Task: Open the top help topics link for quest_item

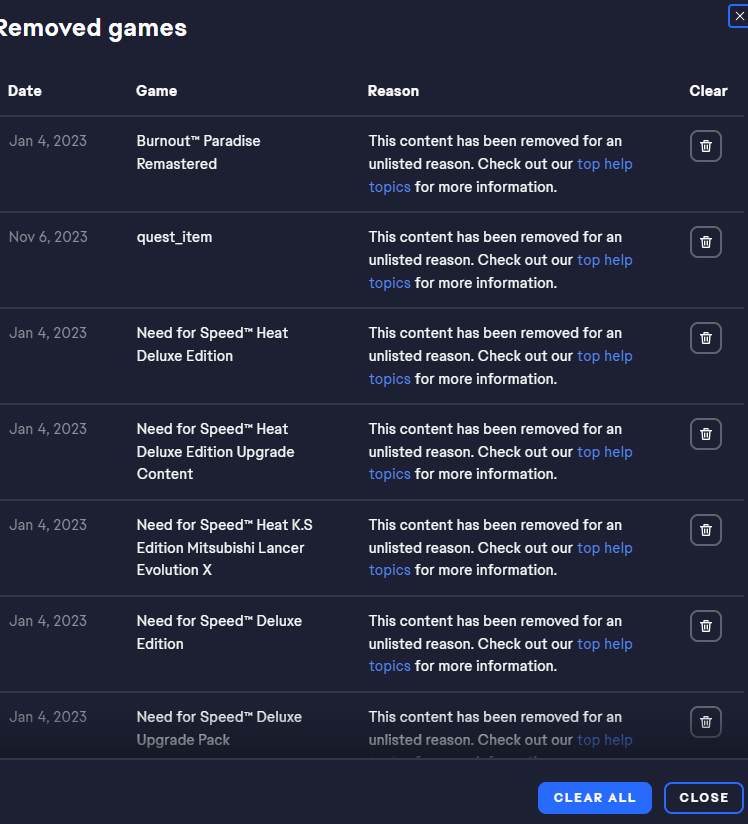Action: [x=604, y=260]
